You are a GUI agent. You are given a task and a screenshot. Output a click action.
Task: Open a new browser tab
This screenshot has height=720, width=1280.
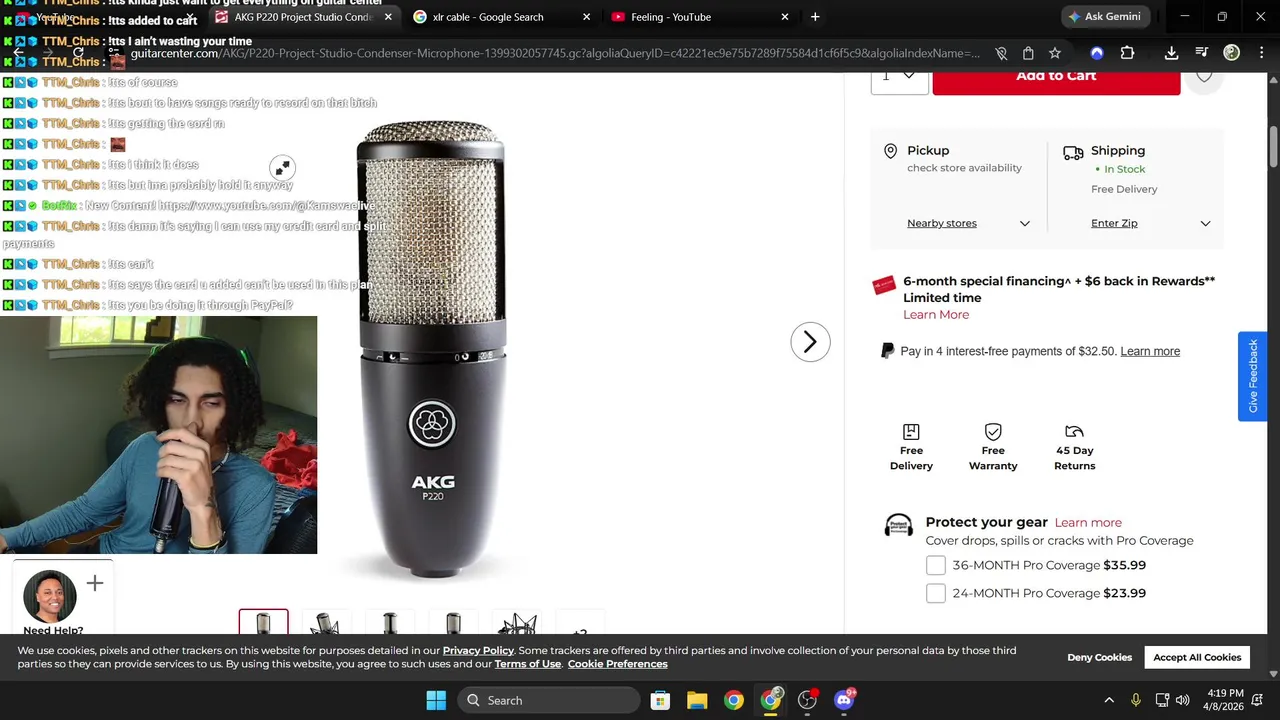[x=815, y=17]
